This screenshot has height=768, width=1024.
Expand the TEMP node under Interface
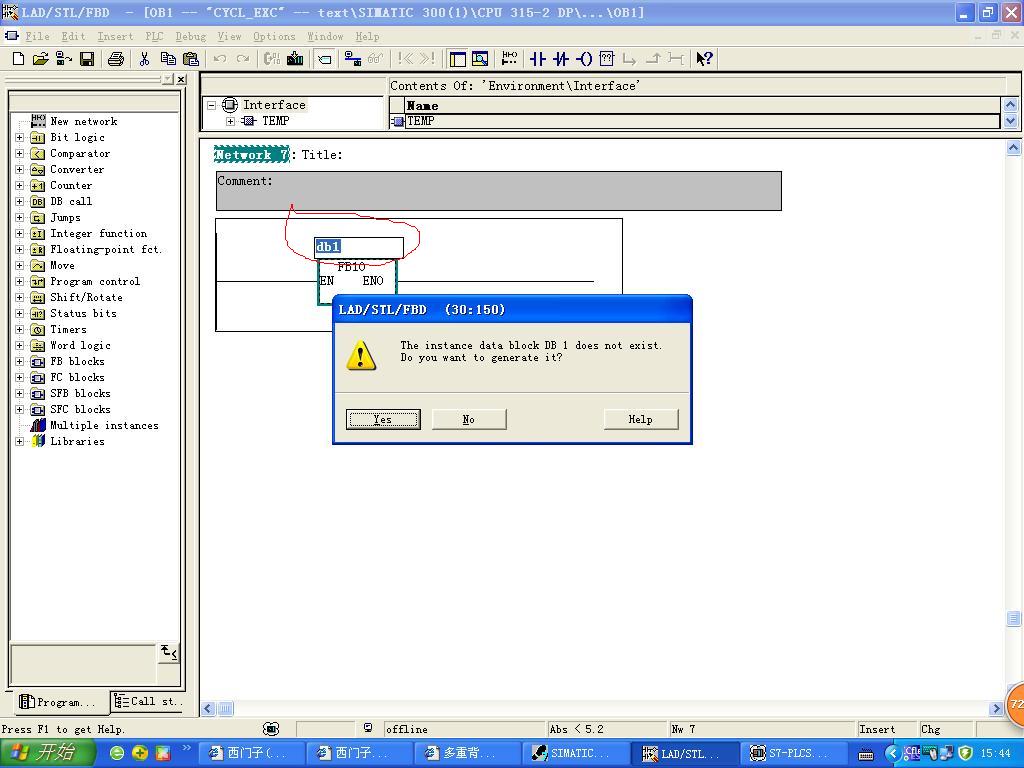click(231, 121)
